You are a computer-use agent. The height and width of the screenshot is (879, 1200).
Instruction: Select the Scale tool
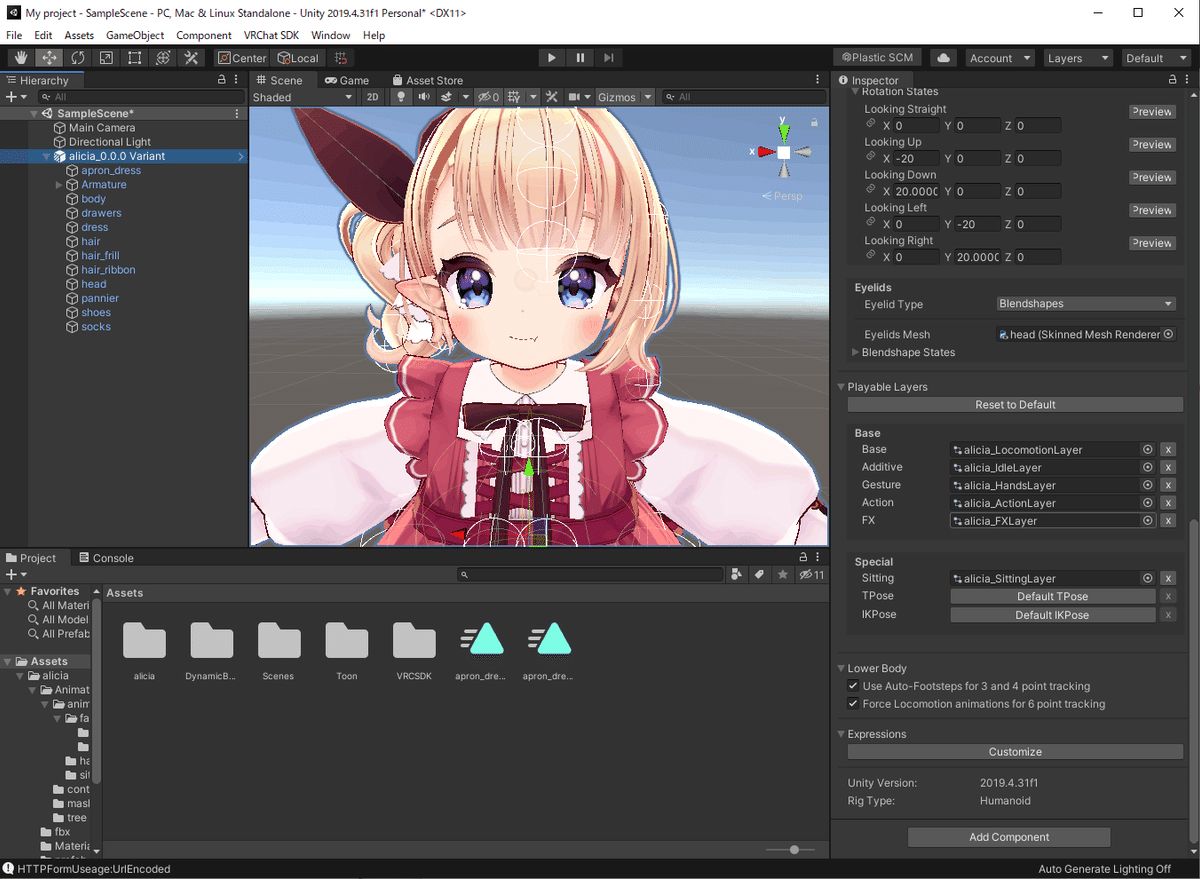[106, 58]
